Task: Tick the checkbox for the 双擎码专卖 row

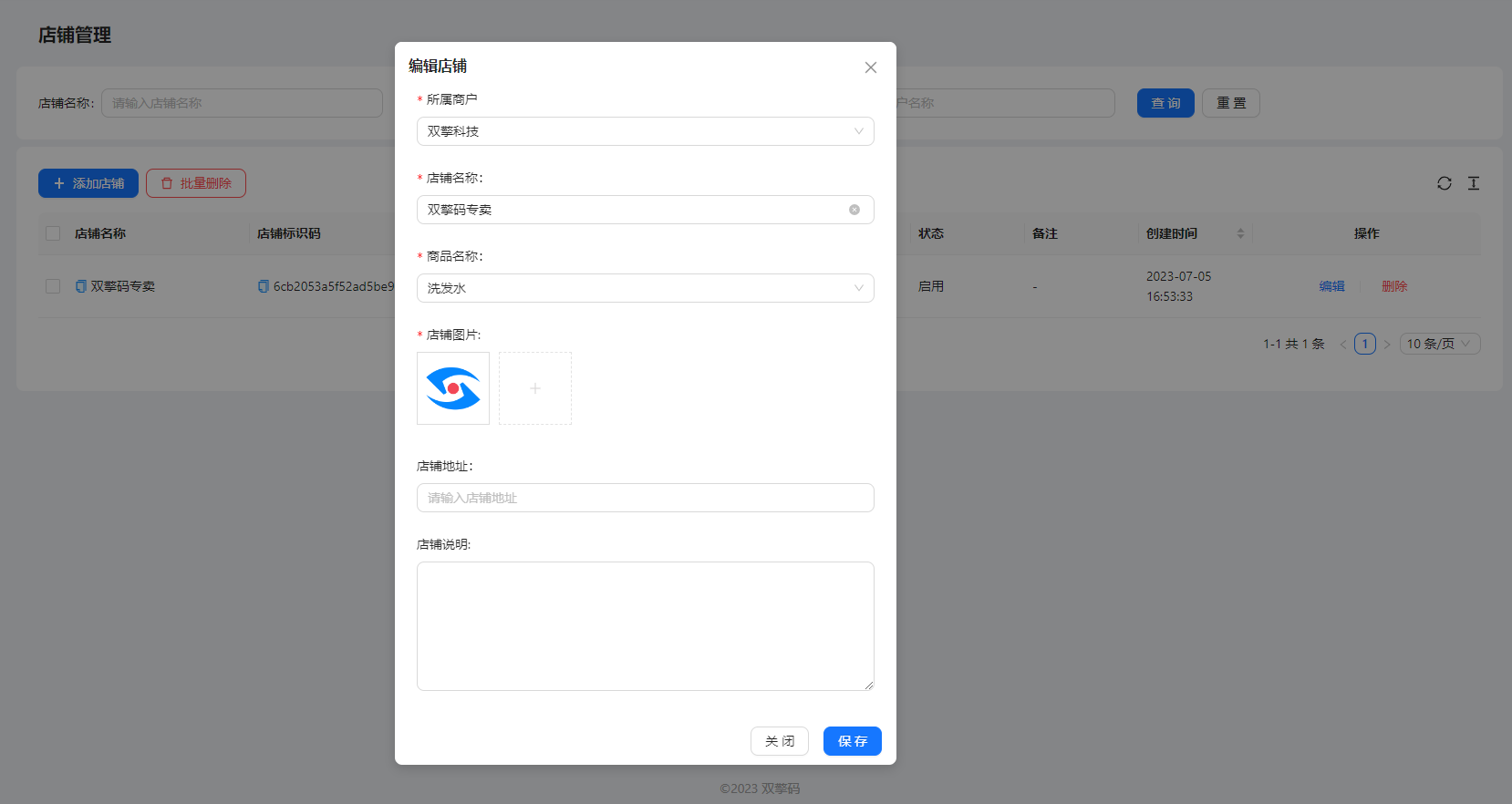Action: tap(53, 286)
